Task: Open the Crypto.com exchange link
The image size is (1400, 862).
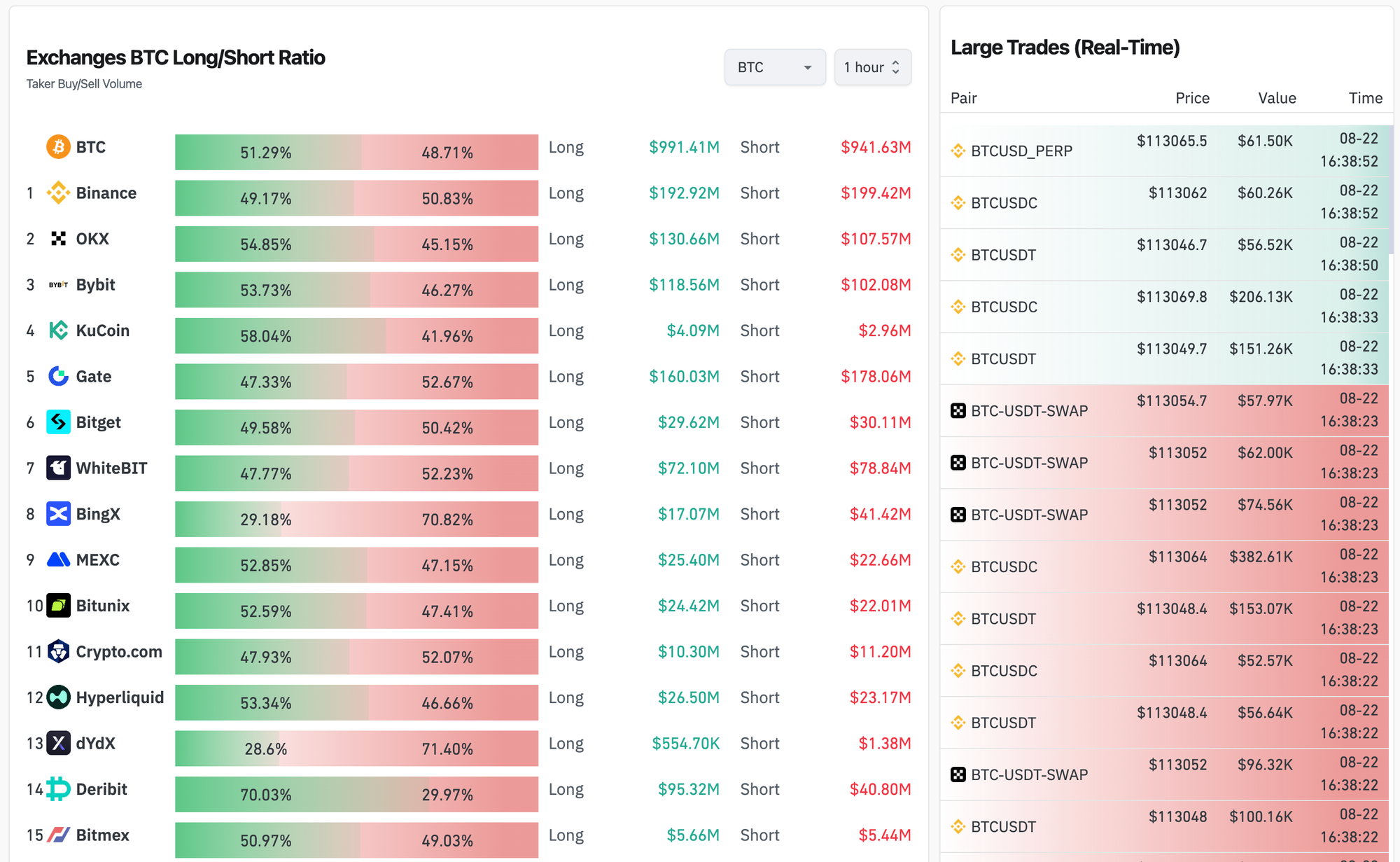Action: click(x=118, y=652)
